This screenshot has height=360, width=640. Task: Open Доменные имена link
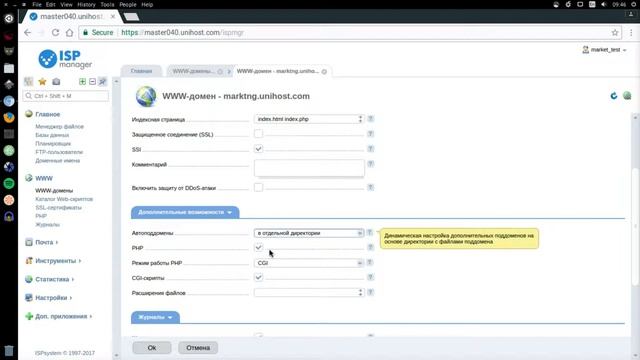click(58, 161)
